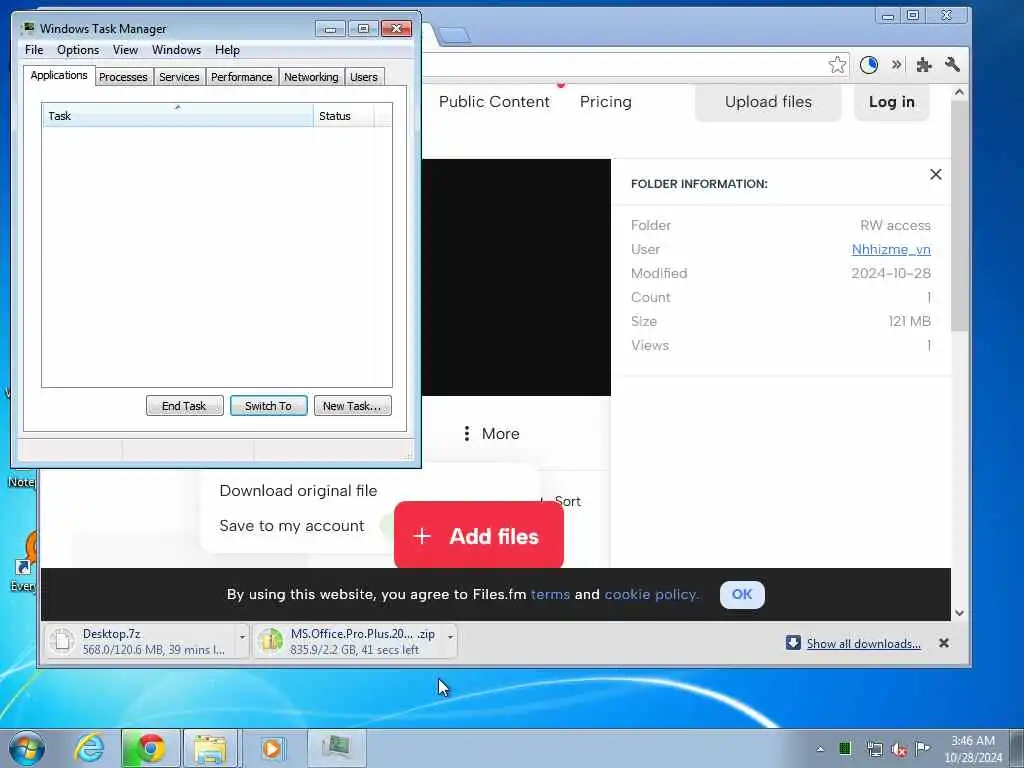Open the blue circular extension icon
The width and height of the screenshot is (1024, 768).
pos(869,65)
